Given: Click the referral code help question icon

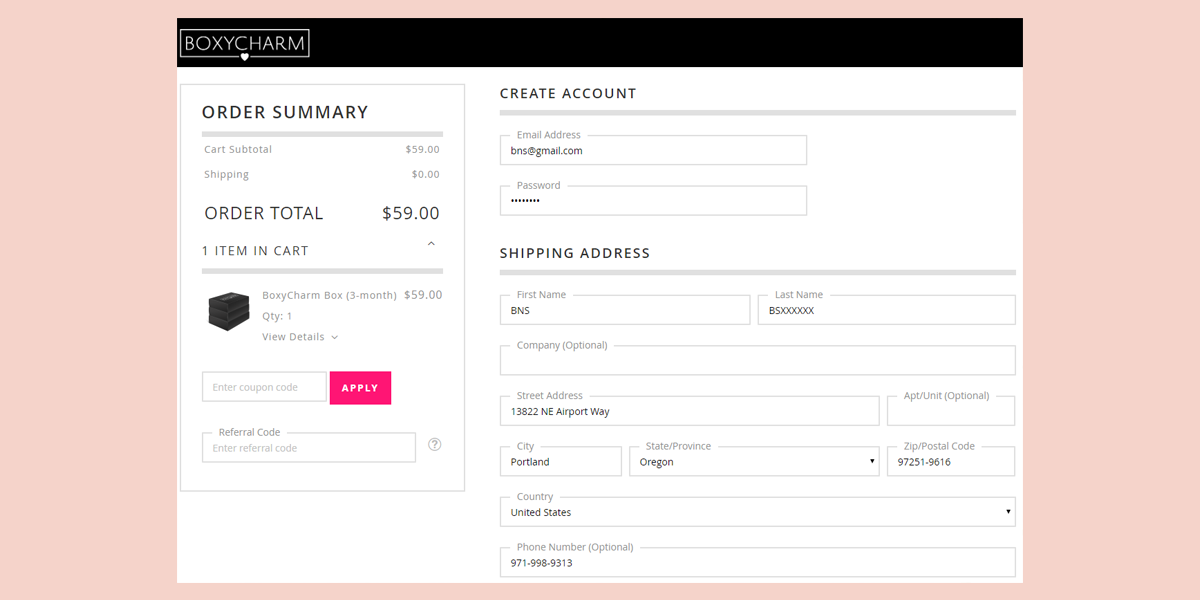Looking at the screenshot, I should click(435, 444).
